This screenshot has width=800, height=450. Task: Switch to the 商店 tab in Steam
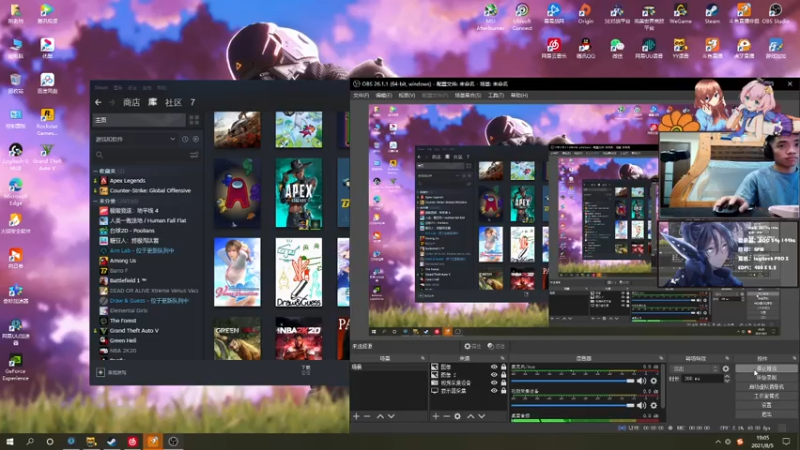(x=132, y=103)
